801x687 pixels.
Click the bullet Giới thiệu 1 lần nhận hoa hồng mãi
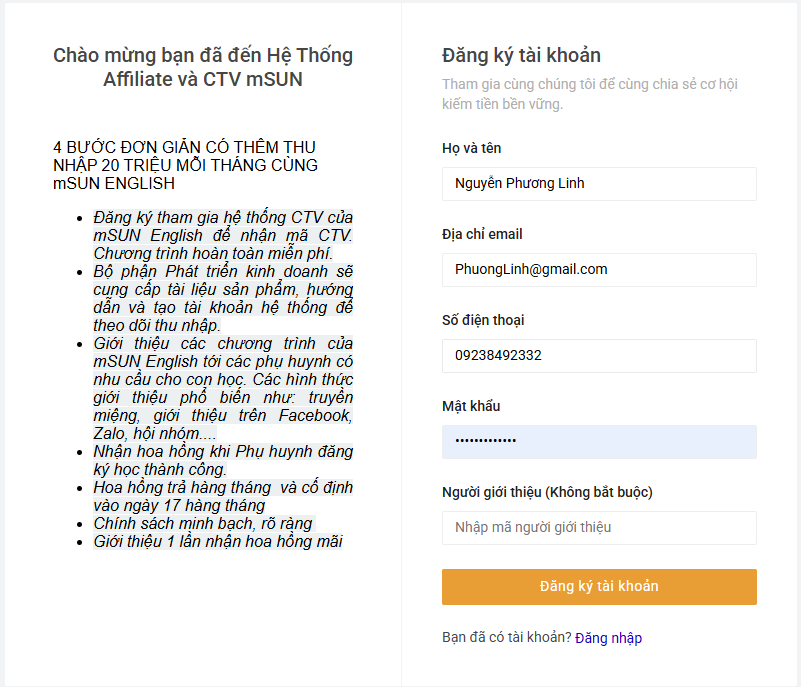coord(218,541)
